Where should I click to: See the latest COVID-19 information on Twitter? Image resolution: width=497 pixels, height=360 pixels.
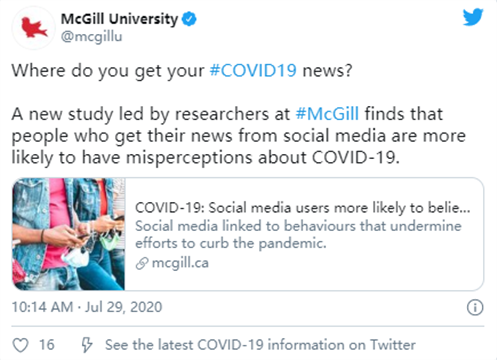click(260, 345)
